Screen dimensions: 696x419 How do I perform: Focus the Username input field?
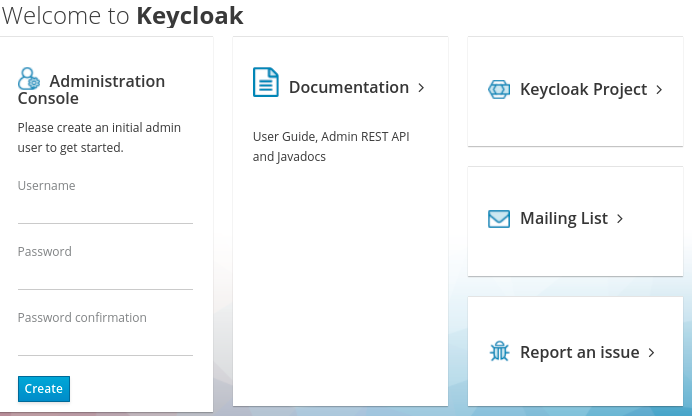105,211
